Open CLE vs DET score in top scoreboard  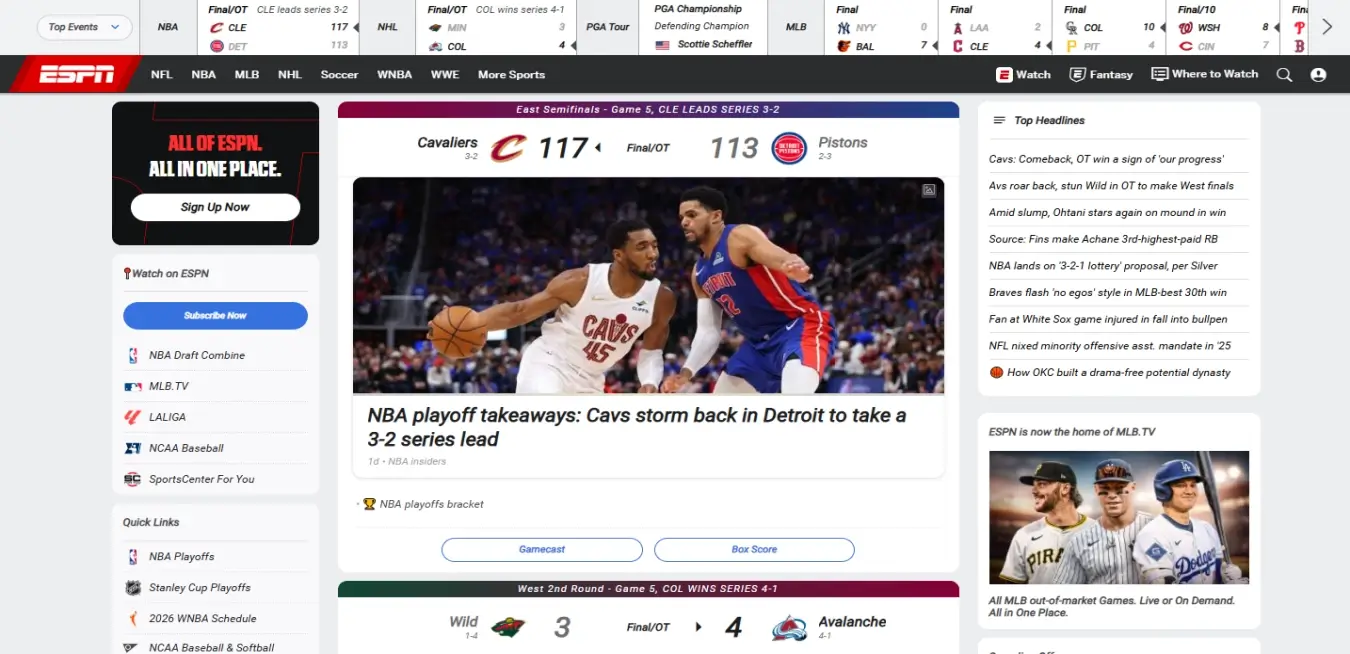[x=278, y=28]
